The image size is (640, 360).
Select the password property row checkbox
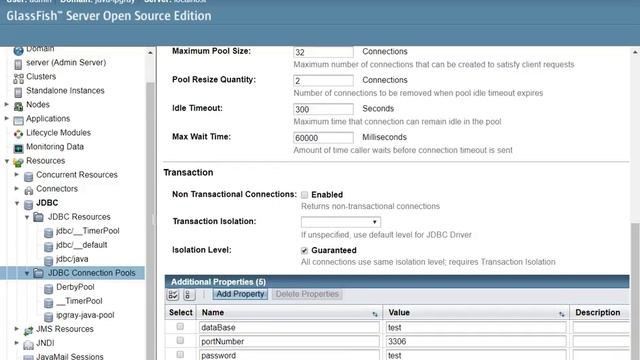[x=180, y=354]
